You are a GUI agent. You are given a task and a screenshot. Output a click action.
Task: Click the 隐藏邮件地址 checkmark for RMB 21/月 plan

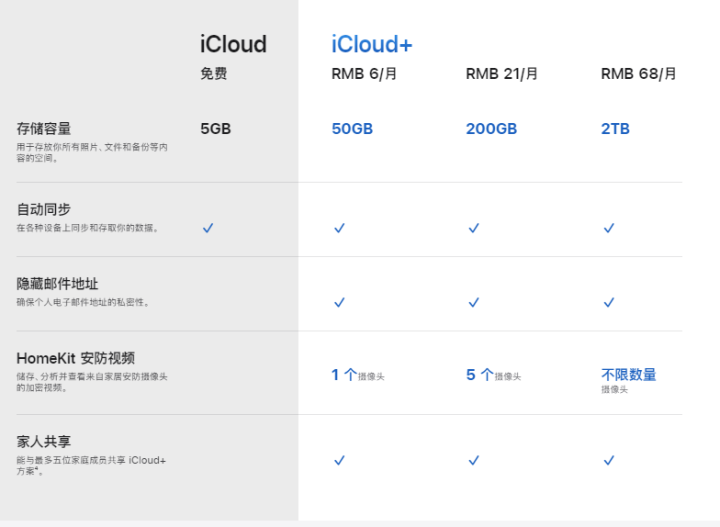point(474,302)
